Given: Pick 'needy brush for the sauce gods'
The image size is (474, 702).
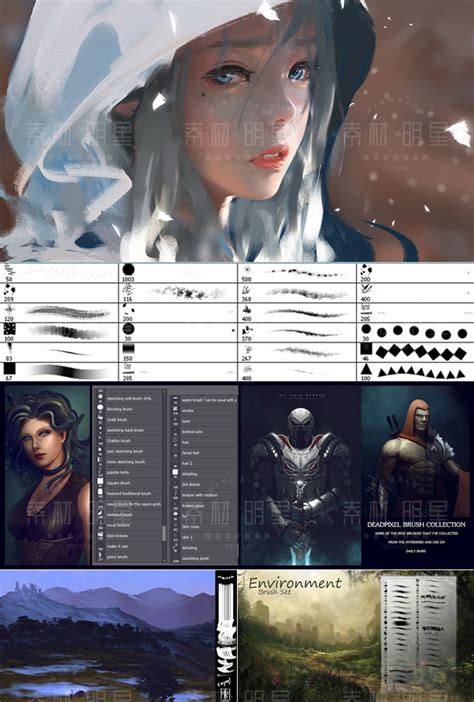Looking at the screenshot, I should tap(128, 504).
